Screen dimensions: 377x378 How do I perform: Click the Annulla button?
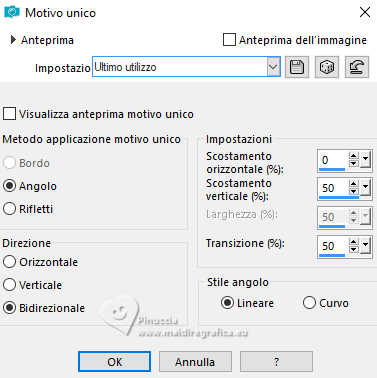pos(195,362)
